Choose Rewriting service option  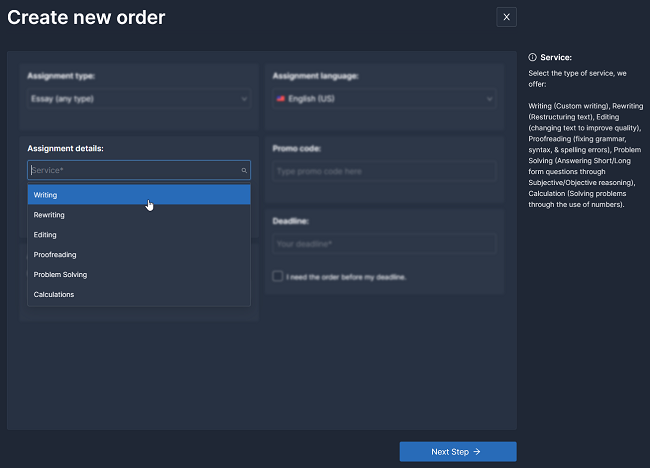pyautogui.click(x=139, y=215)
